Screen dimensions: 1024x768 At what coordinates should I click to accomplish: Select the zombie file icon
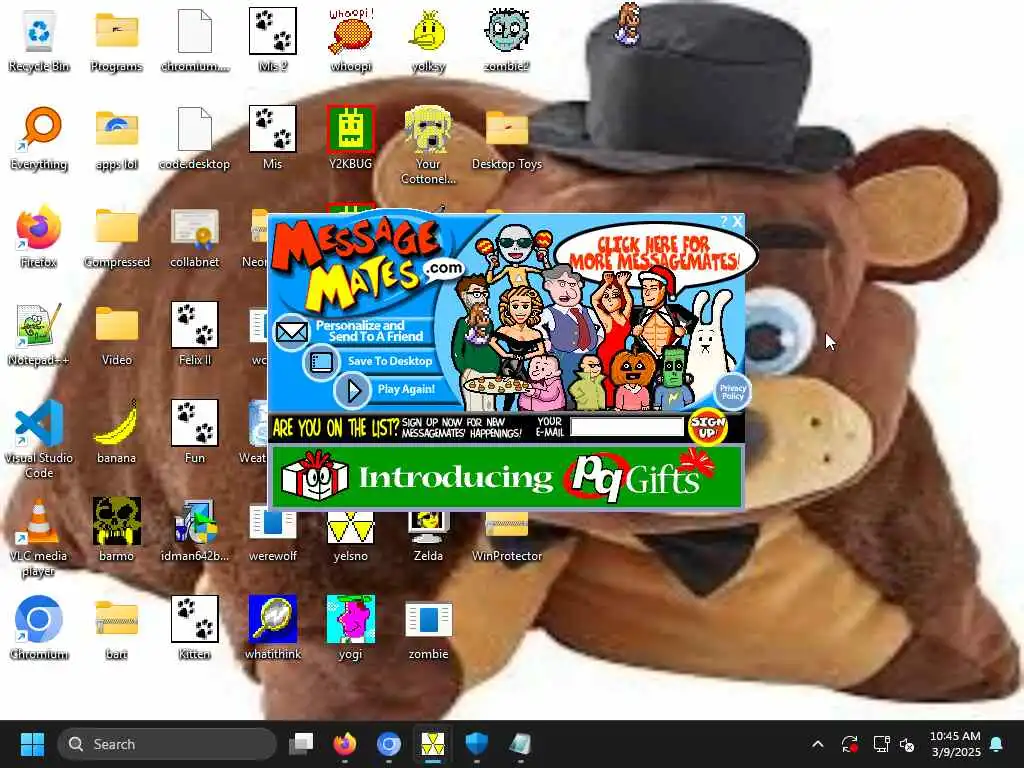point(428,628)
